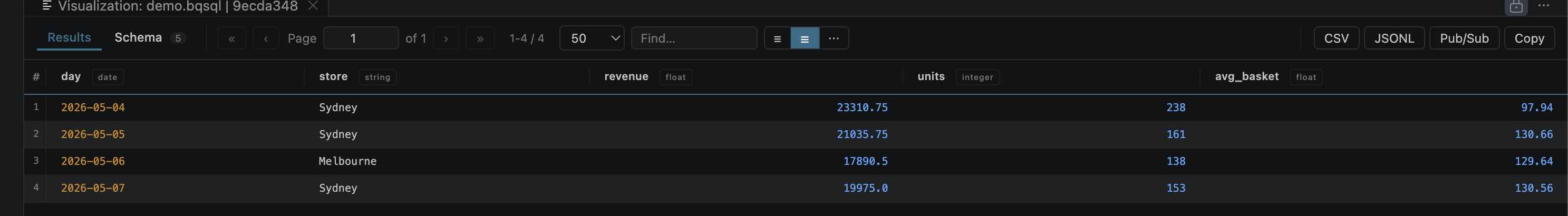Select avg_basket value 97.94

[x=1537, y=107]
